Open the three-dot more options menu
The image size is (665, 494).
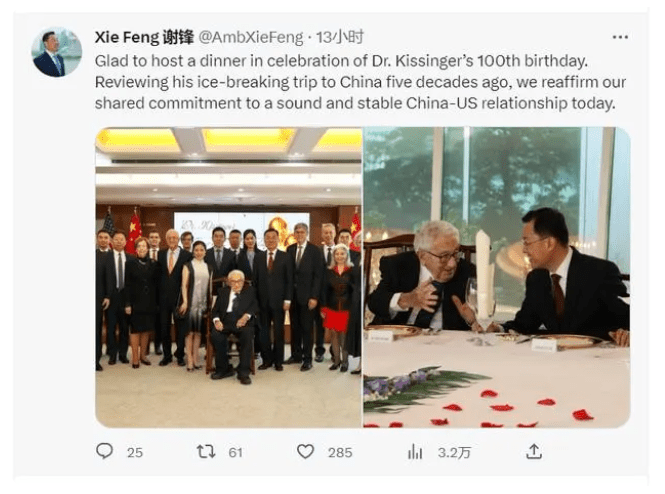620,37
